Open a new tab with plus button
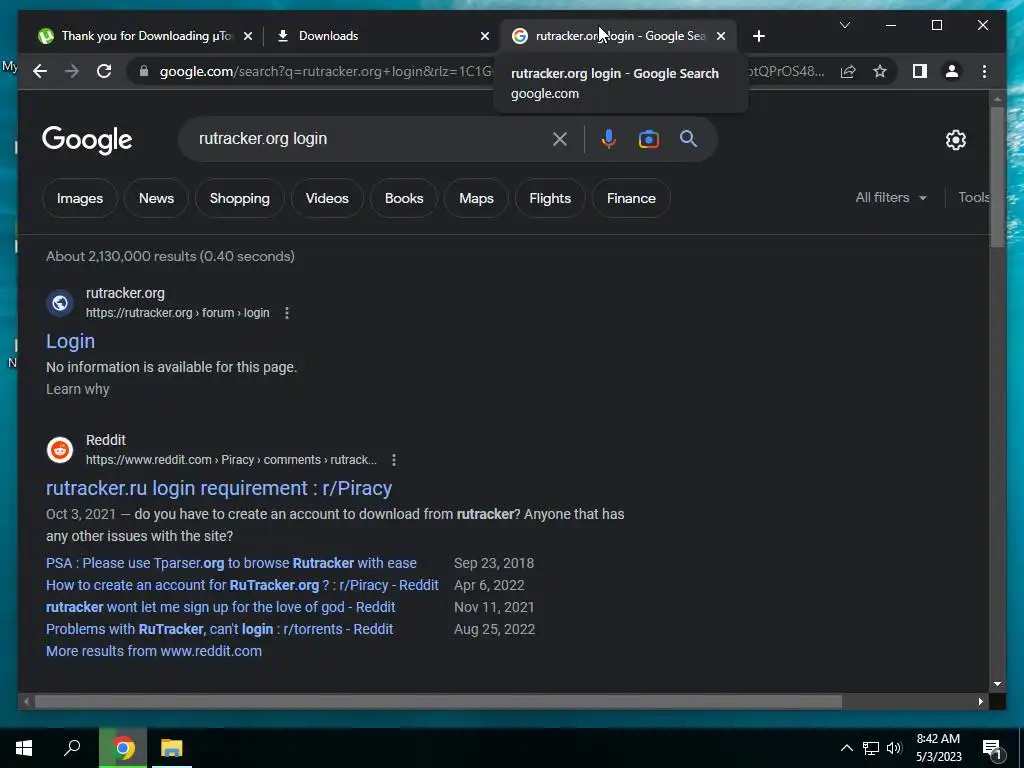The width and height of the screenshot is (1024, 768). click(x=758, y=36)
